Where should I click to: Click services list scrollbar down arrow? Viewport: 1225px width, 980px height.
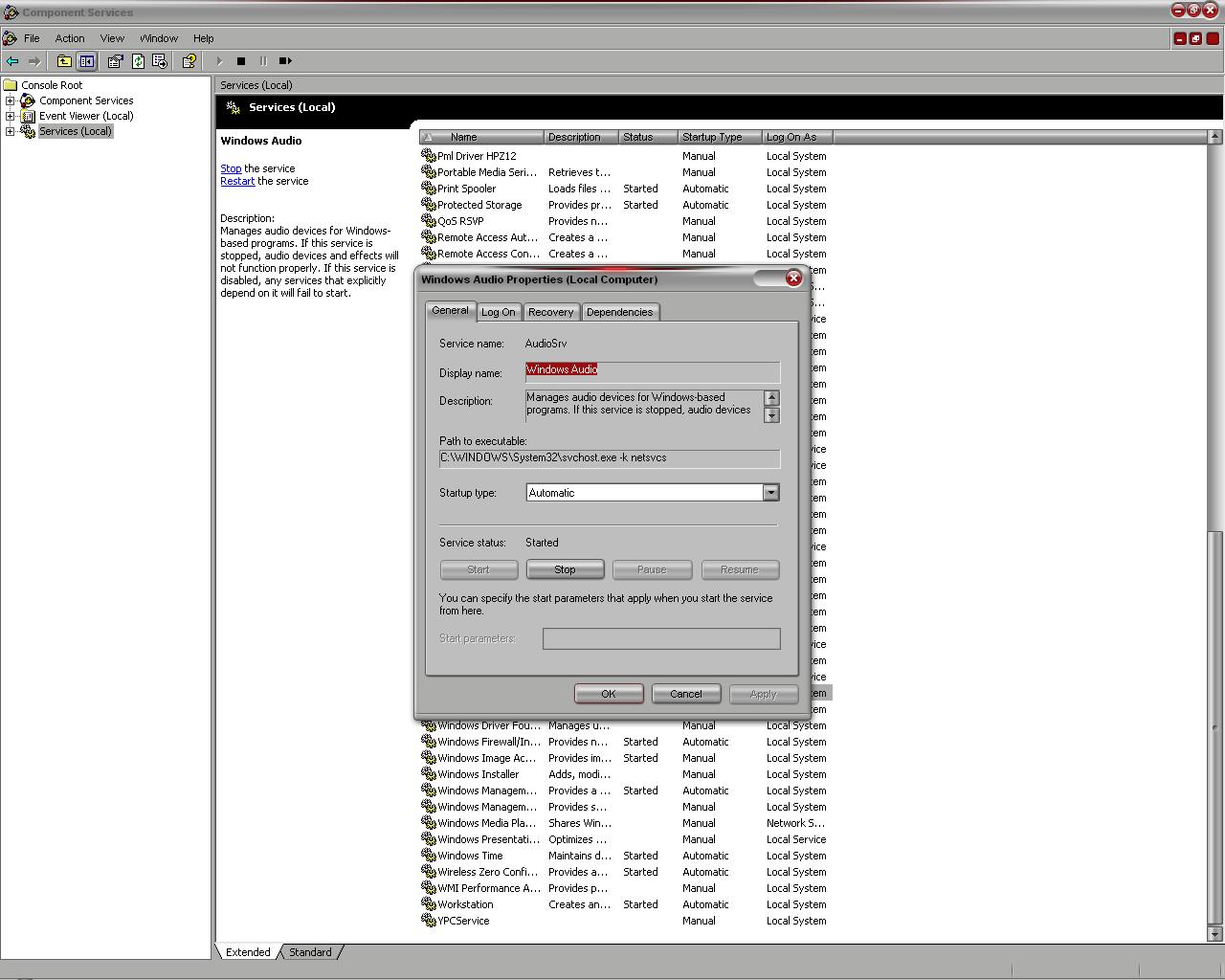[x=1215, y=934]
